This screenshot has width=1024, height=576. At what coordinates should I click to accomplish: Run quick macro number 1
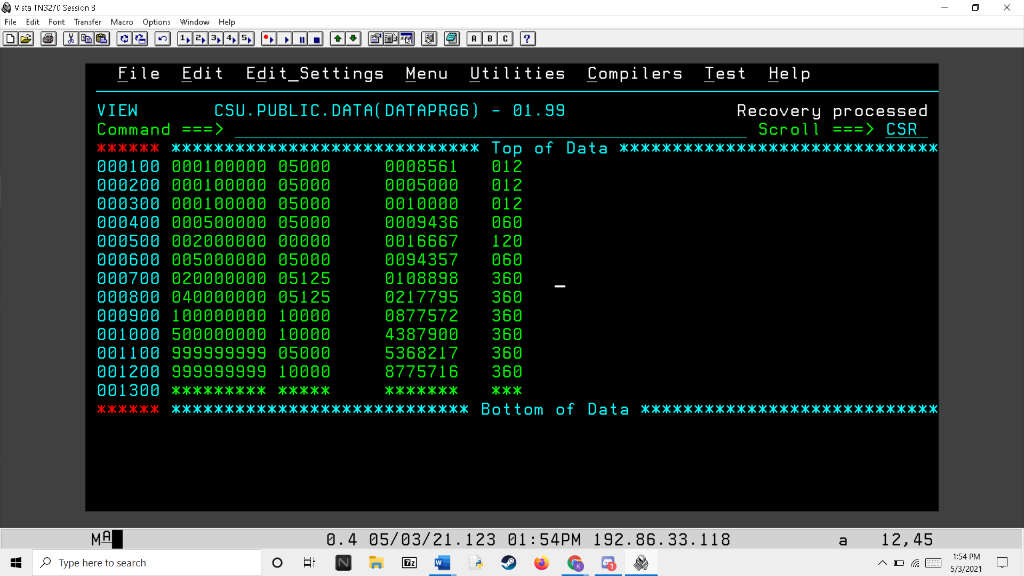coord(184,39)
